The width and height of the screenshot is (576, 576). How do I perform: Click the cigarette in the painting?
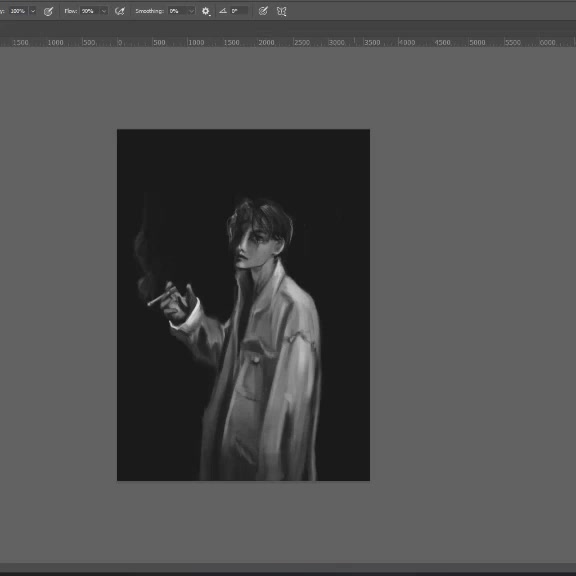click(x=161, y=297)
